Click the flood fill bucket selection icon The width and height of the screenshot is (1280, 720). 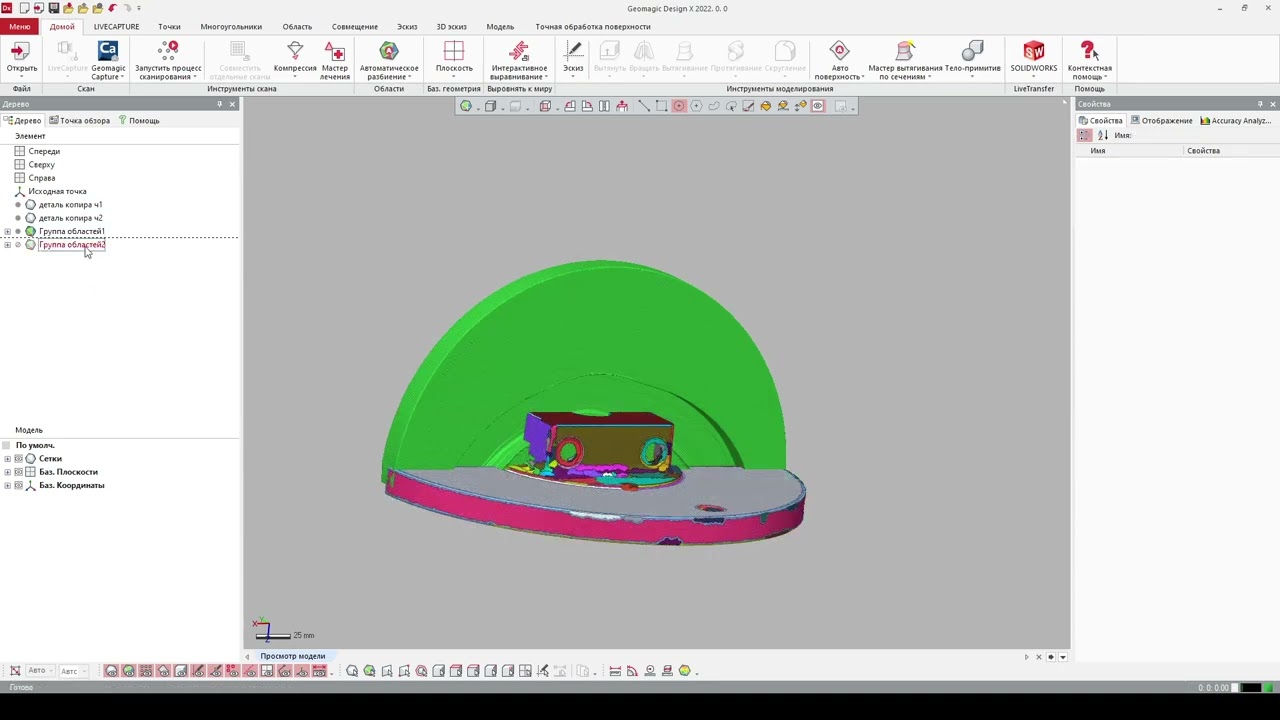766,106
